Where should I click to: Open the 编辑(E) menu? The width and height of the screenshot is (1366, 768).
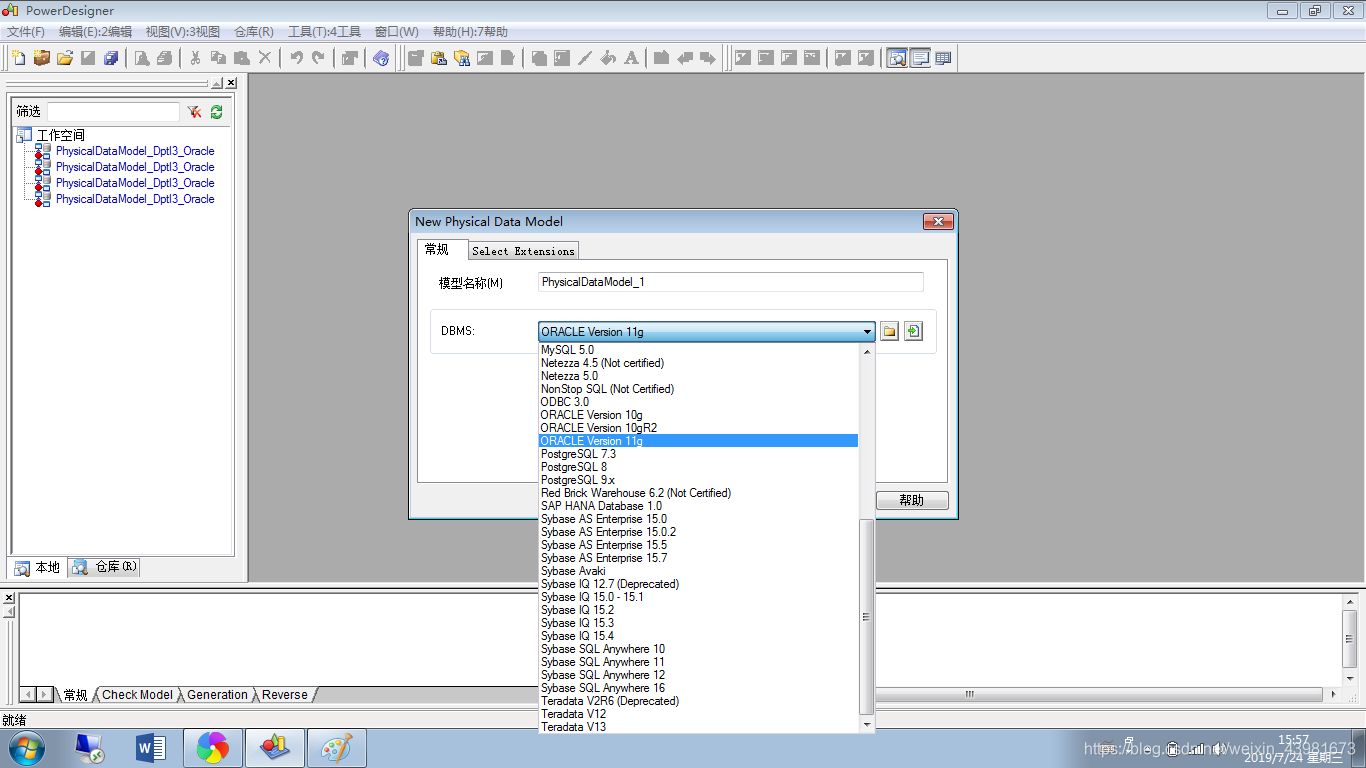pos(95,32)
